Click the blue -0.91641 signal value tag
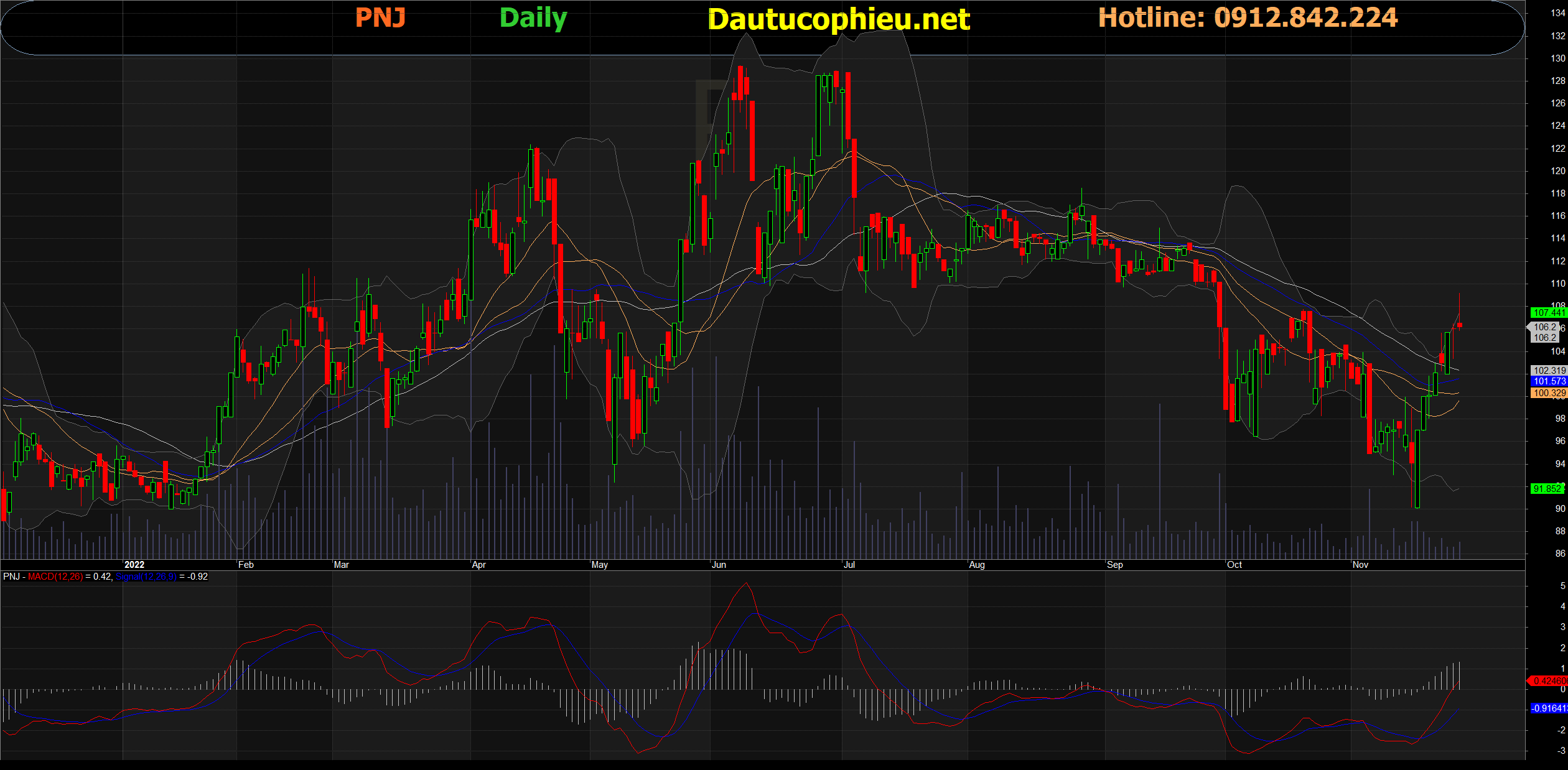 [x=1549, y=708]
